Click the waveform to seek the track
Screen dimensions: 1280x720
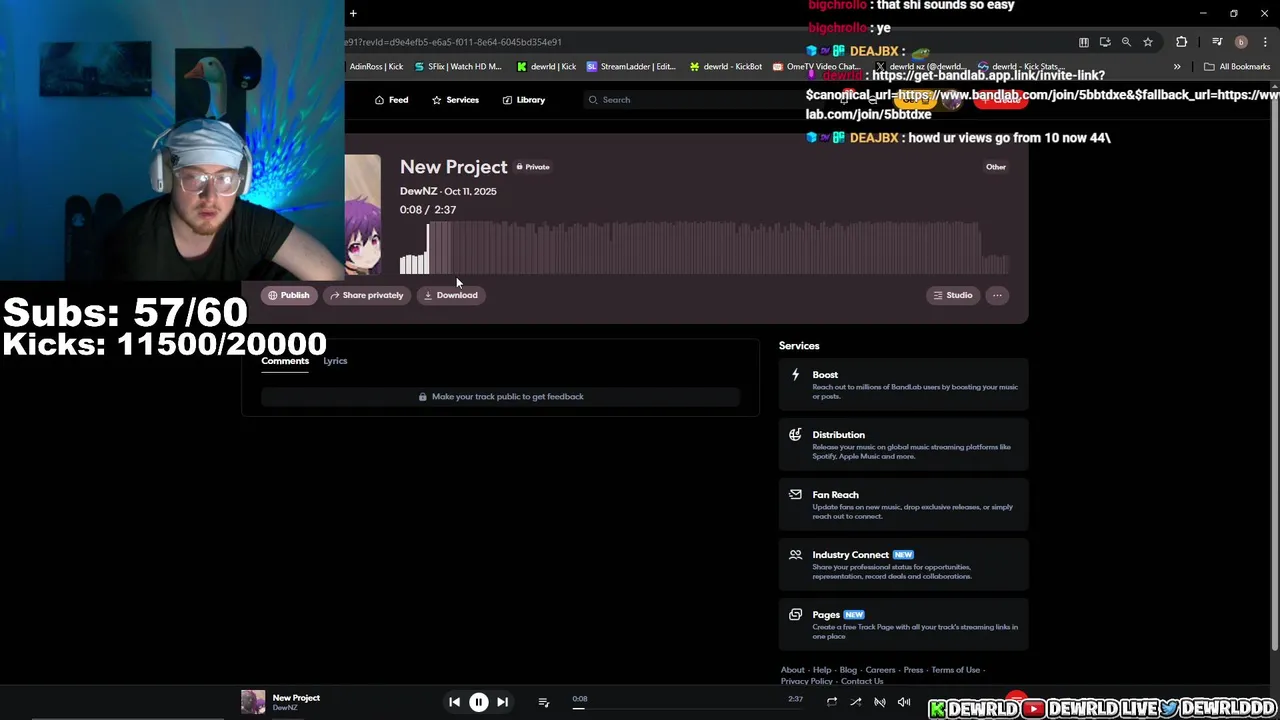tap(704, 248)
